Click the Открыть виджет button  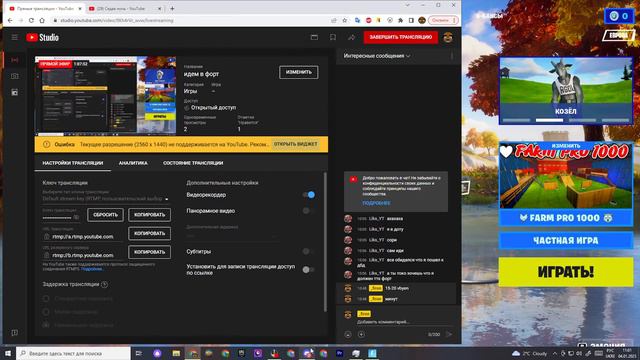[x=296, y=144]
